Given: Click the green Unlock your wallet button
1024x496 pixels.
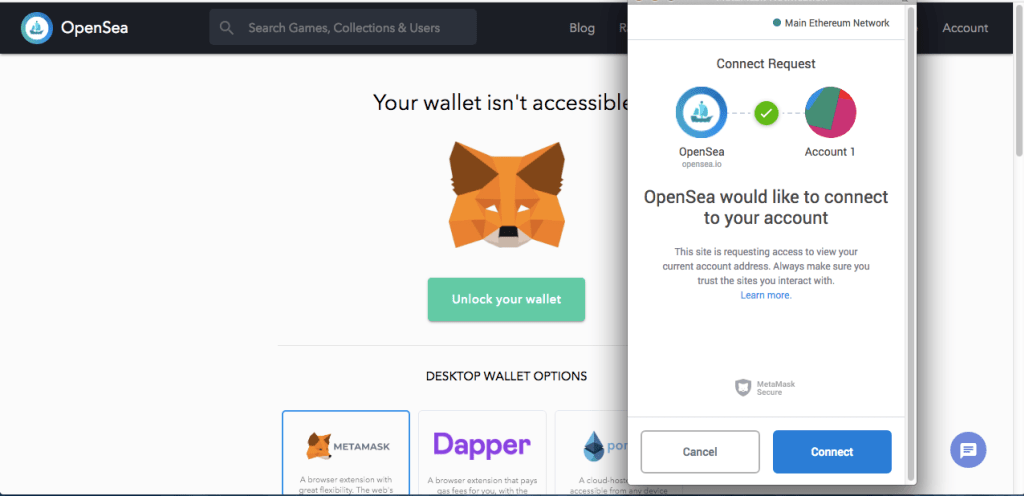Looking at the screenshot, I should click(506, 300).
